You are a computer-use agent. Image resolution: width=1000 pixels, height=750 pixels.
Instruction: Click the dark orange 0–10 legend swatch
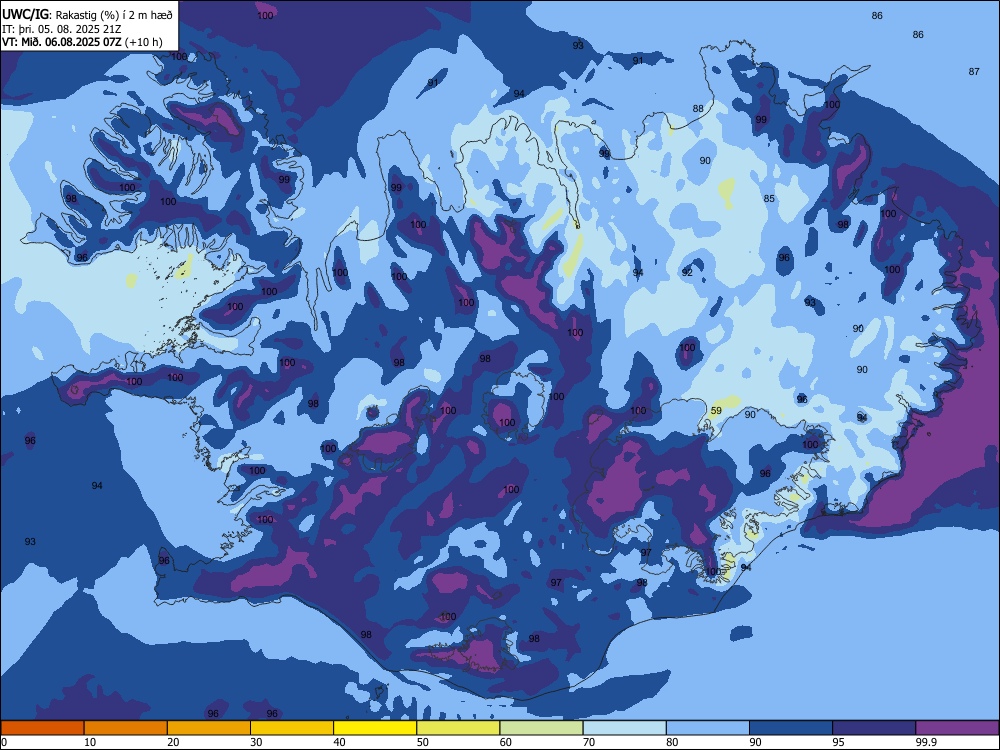pos(42,728)
